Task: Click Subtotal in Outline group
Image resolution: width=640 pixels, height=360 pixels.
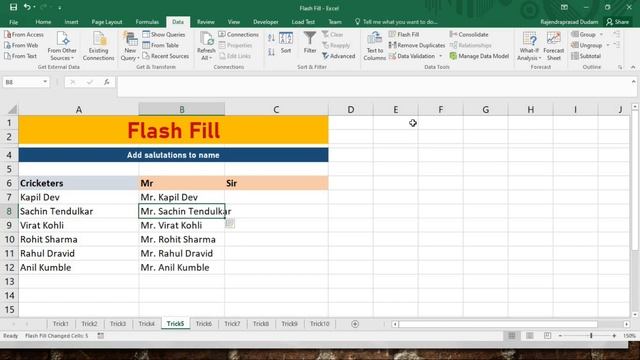Action: [586, 56]
